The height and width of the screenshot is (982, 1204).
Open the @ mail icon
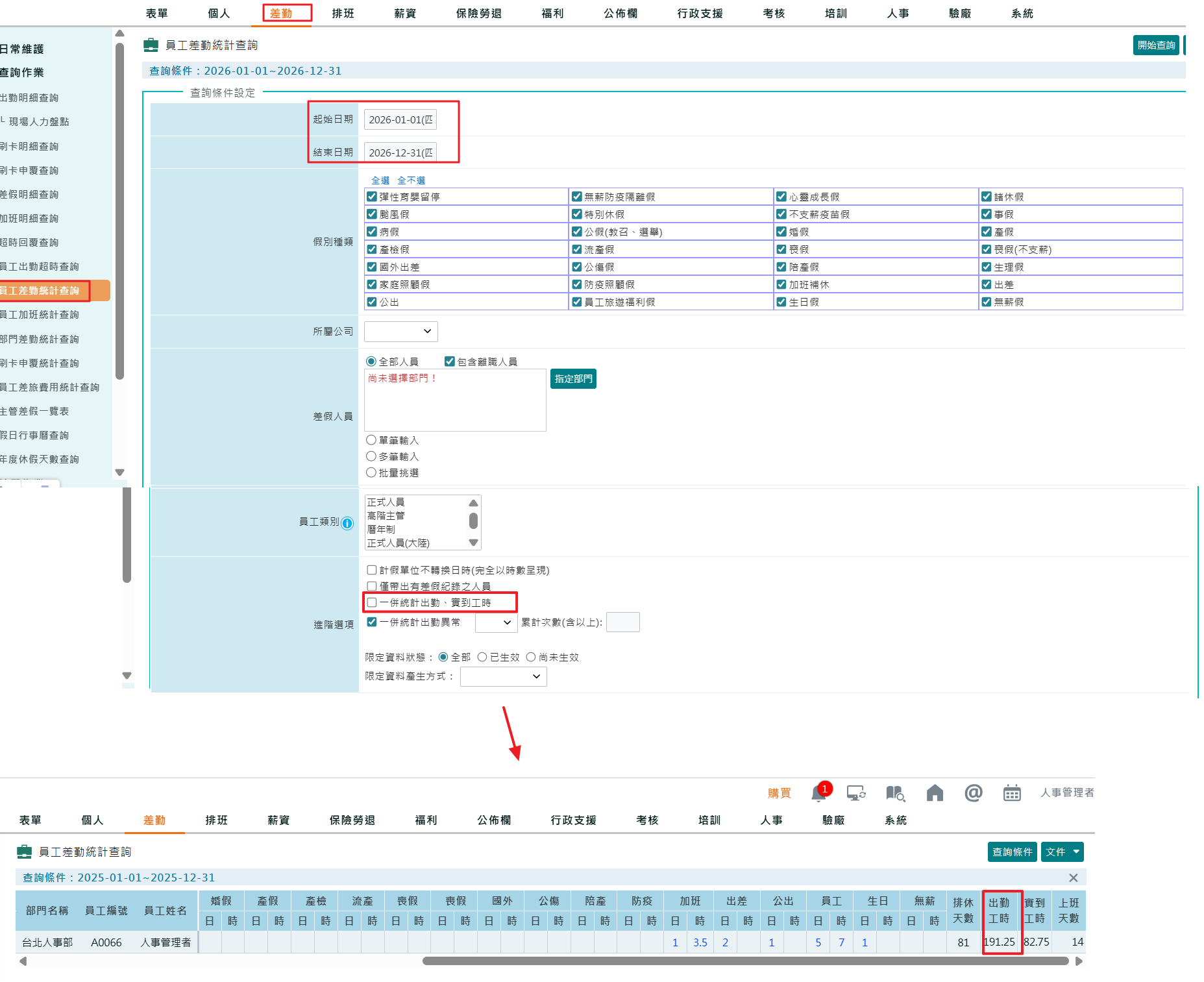click(x=973, y=793)
